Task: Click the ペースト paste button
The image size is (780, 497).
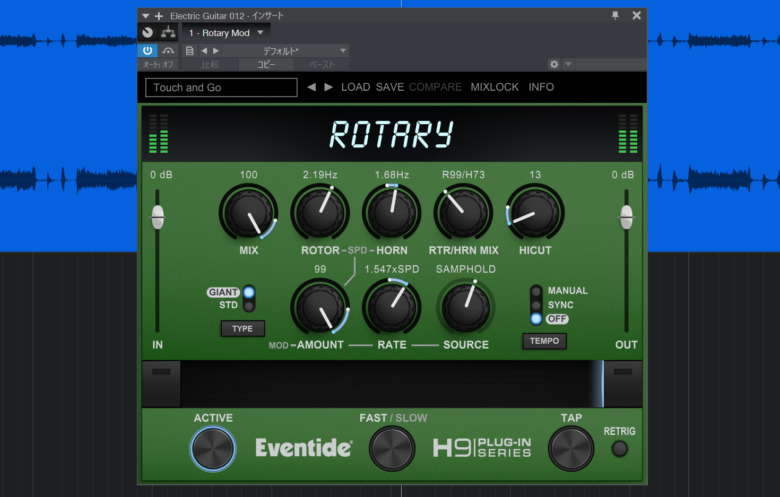Action: (x=321, y=65)
